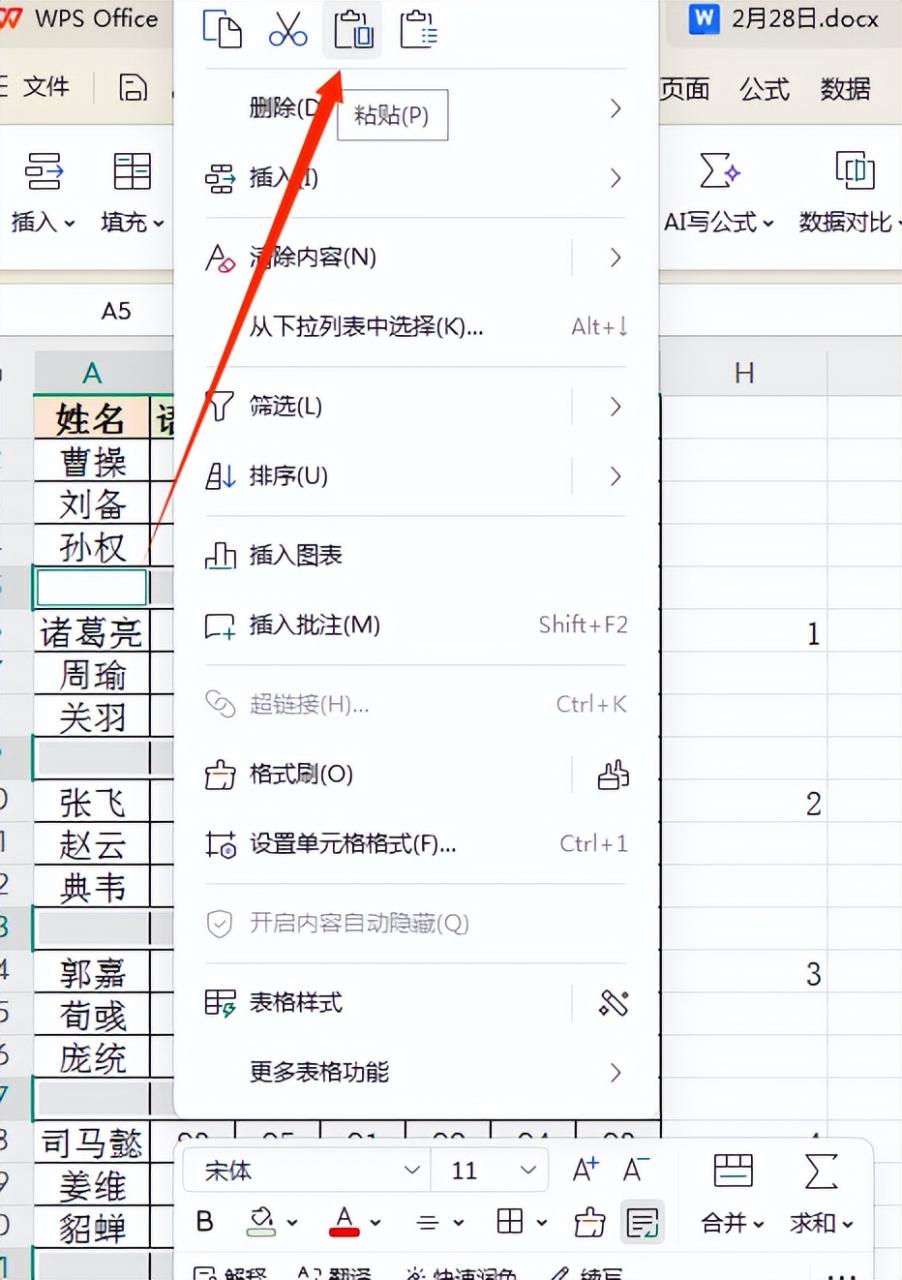902x1280 pixels.
Task: Choose Insert Comment (插入批注)
Action: pos(415,625)
